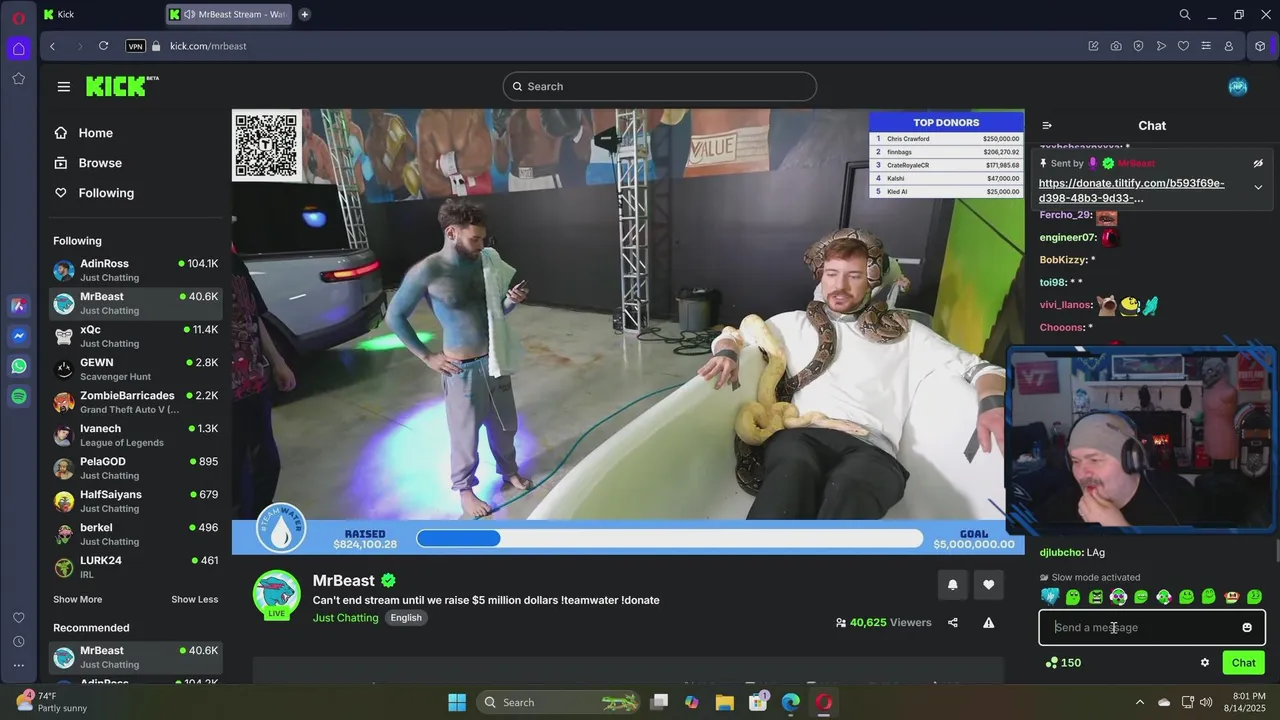This screenshot has width=1280, height=720.
Task: Expand the pinned message chevron
Action: [x=1258, y=187]
